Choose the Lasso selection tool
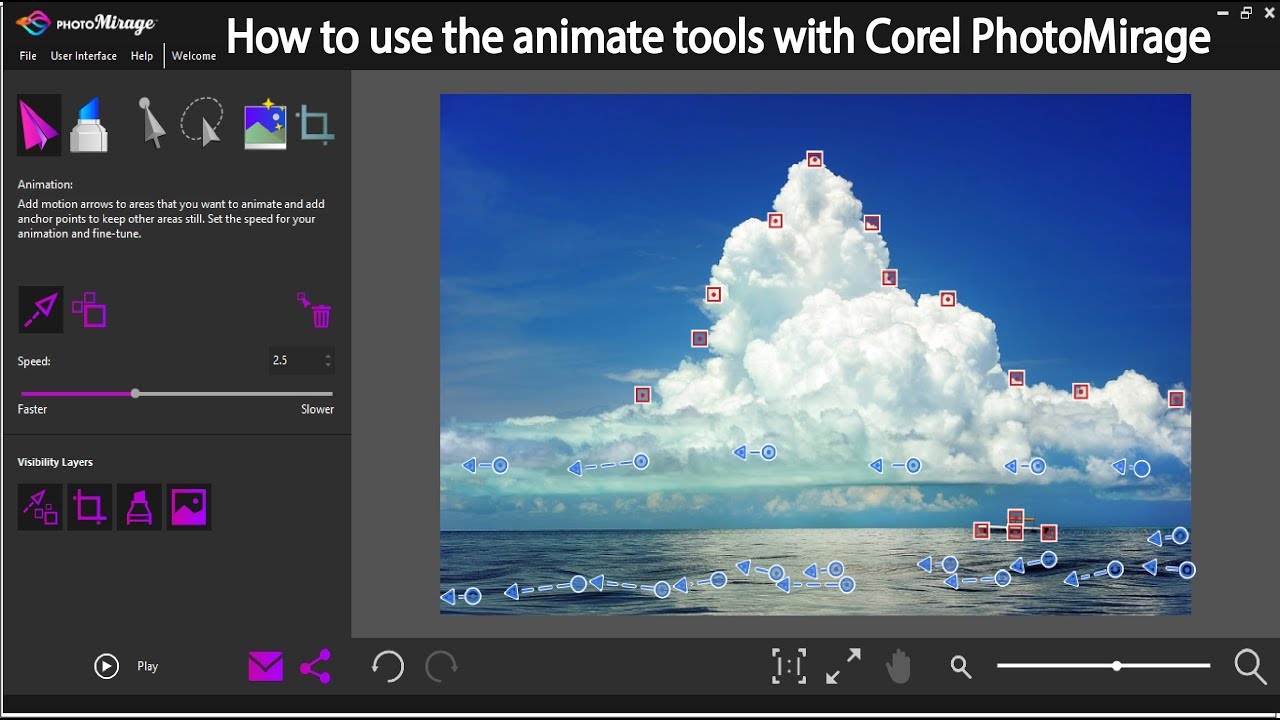1280x720 pixels. coord(203,123)
